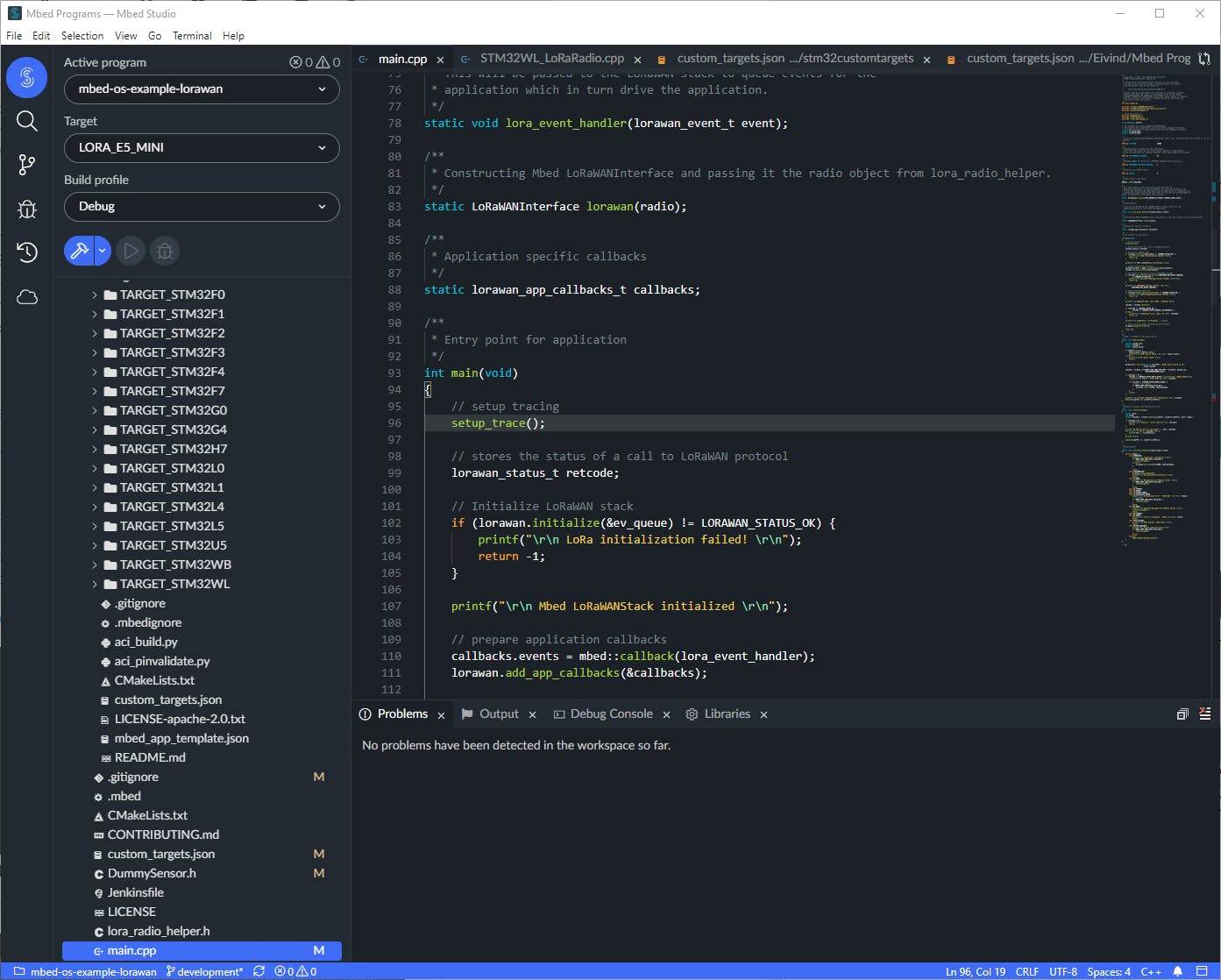The image size is (1221, 980).
Task: Click Spaces: 4 indentation indicator
Action: point(1109,971)
